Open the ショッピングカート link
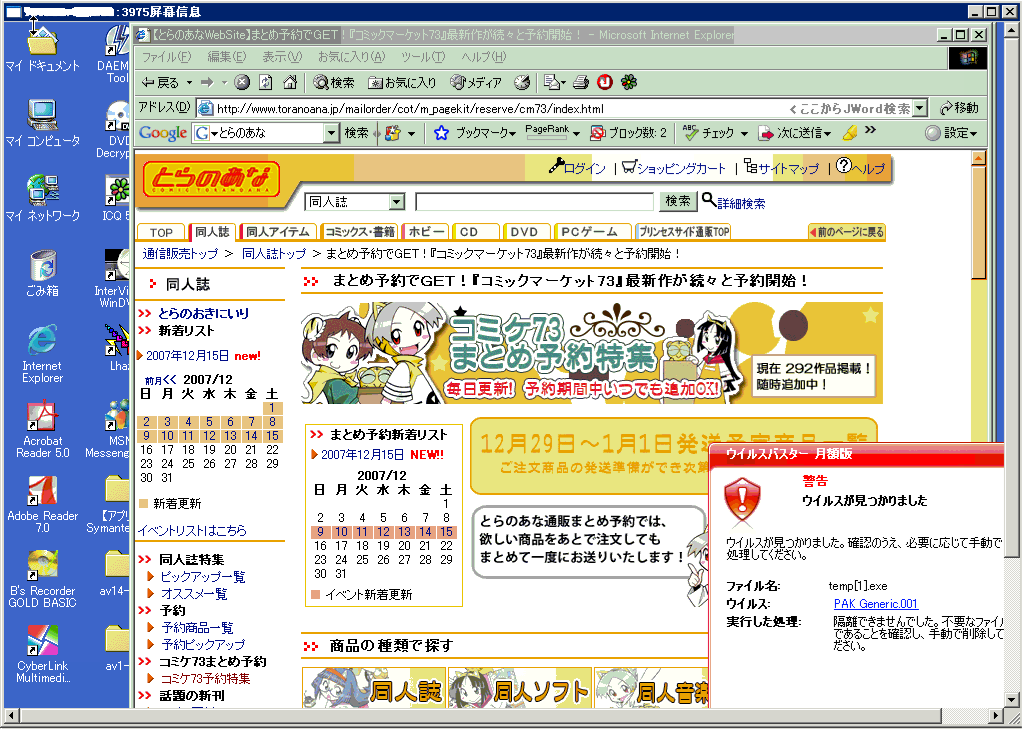This screenshot has height=729, width=1022. pyautogui.click(x=681, y=169)
